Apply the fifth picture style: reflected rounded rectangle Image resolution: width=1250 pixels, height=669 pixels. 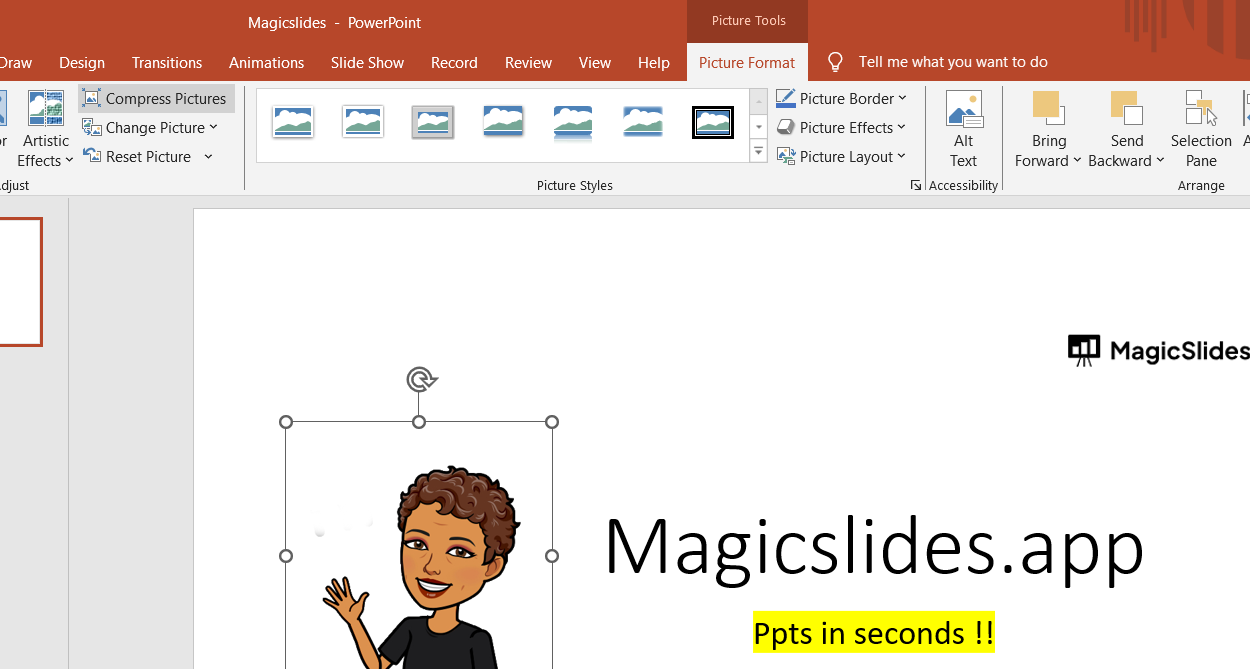pyautogui.click(x=573, y=122)
